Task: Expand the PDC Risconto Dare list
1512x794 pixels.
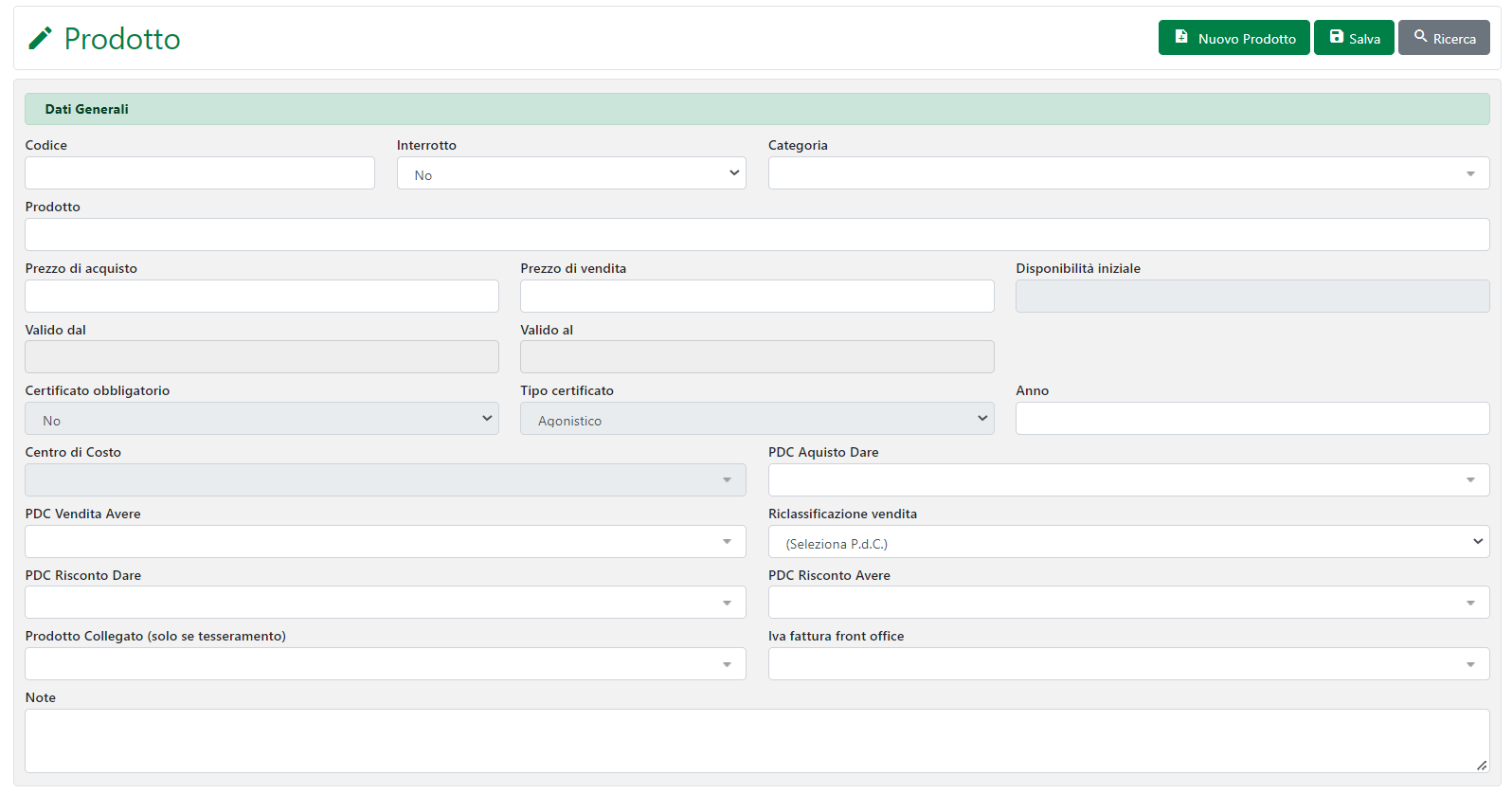Action: point(386,603)
